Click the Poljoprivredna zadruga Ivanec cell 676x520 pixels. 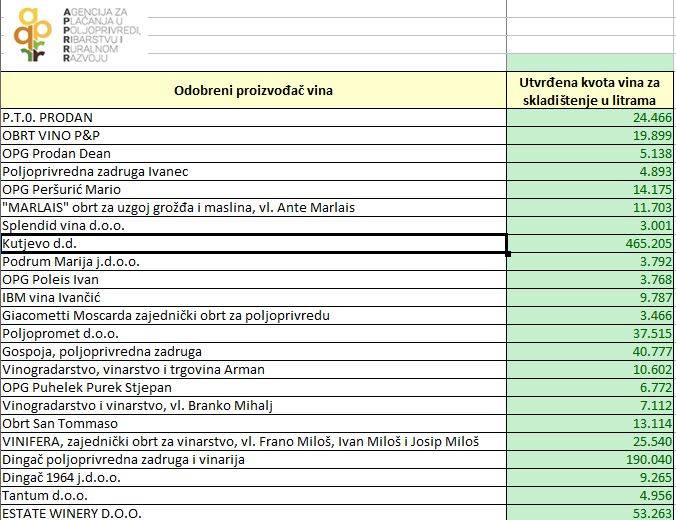253,172
